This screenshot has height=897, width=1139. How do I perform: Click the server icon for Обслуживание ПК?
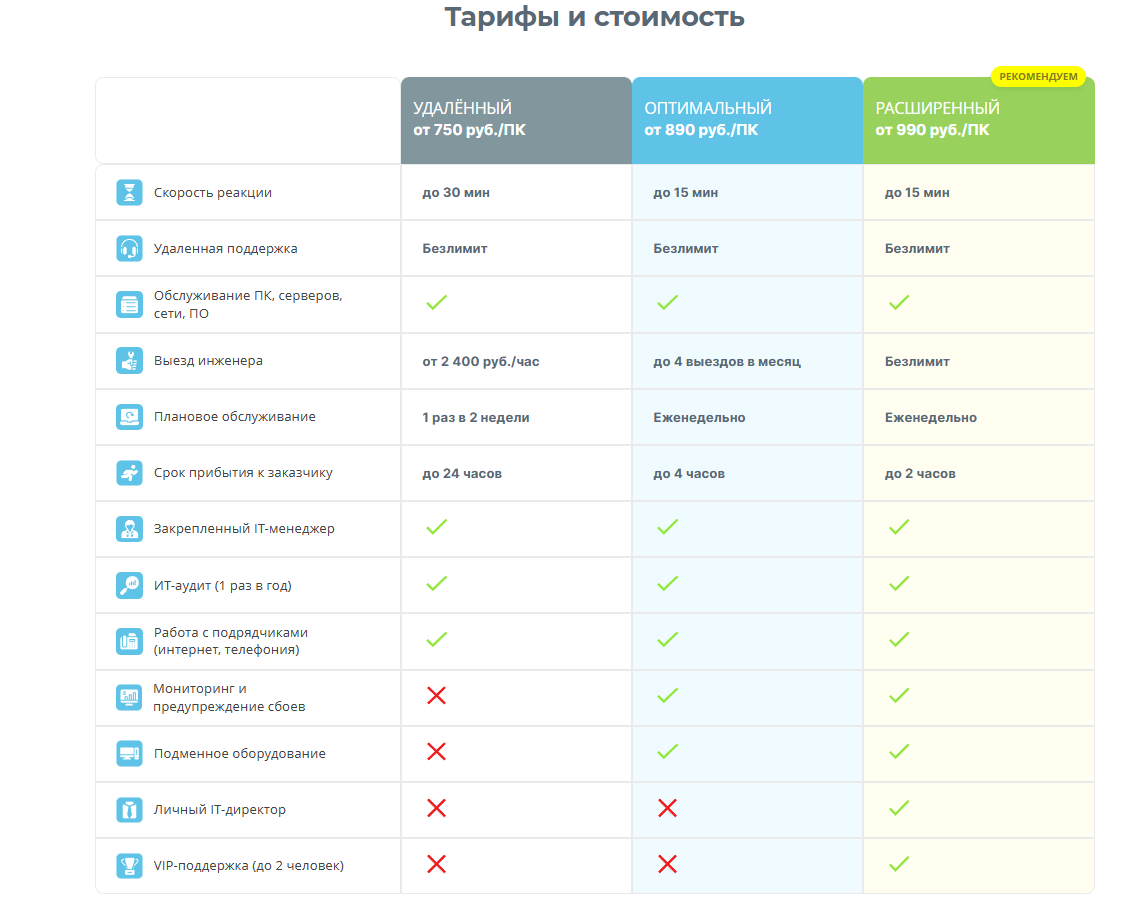pyautogui.click(x=130, y=305)
